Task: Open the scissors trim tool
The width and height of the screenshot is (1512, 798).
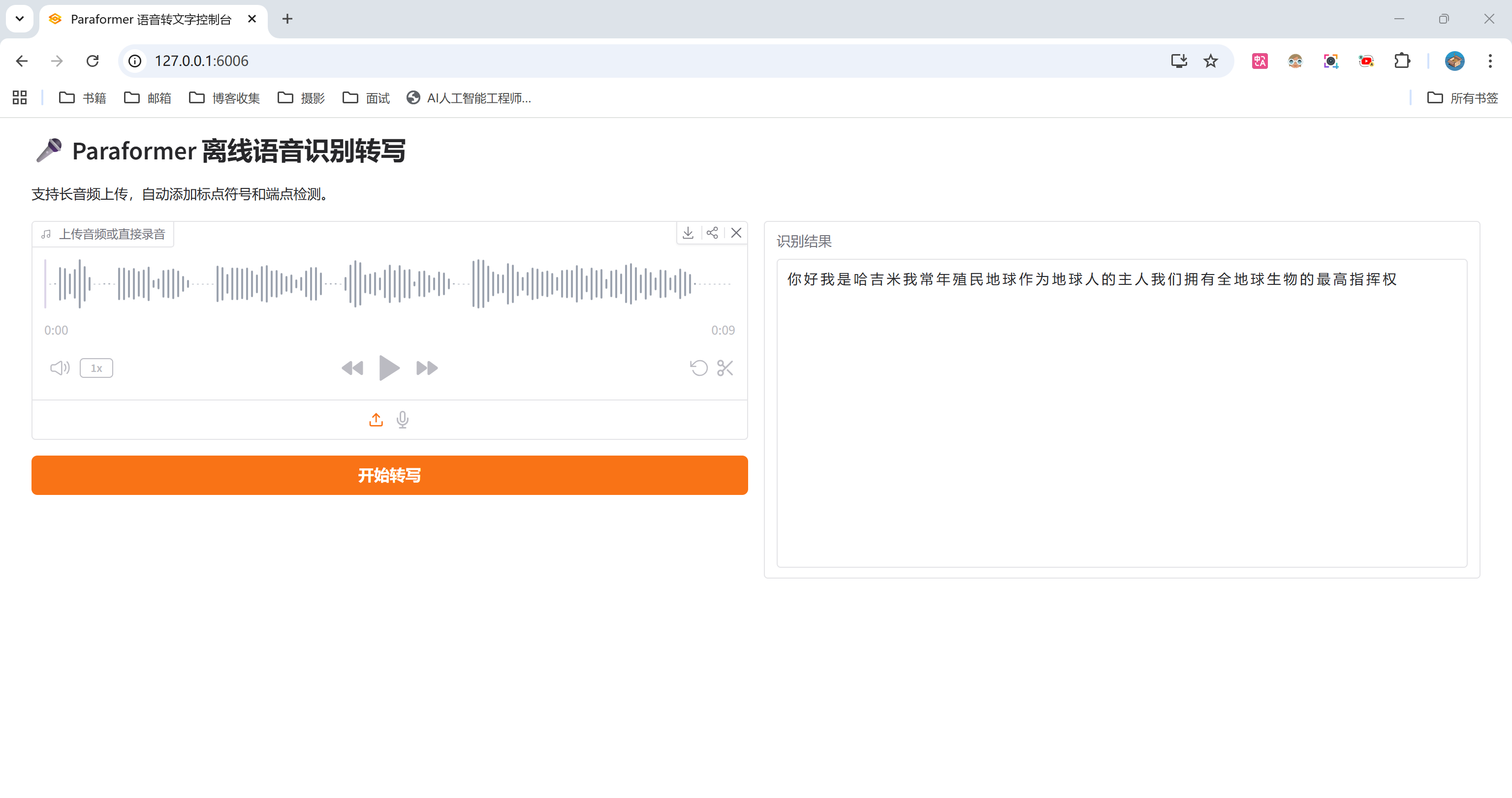Action: point(725,368)
